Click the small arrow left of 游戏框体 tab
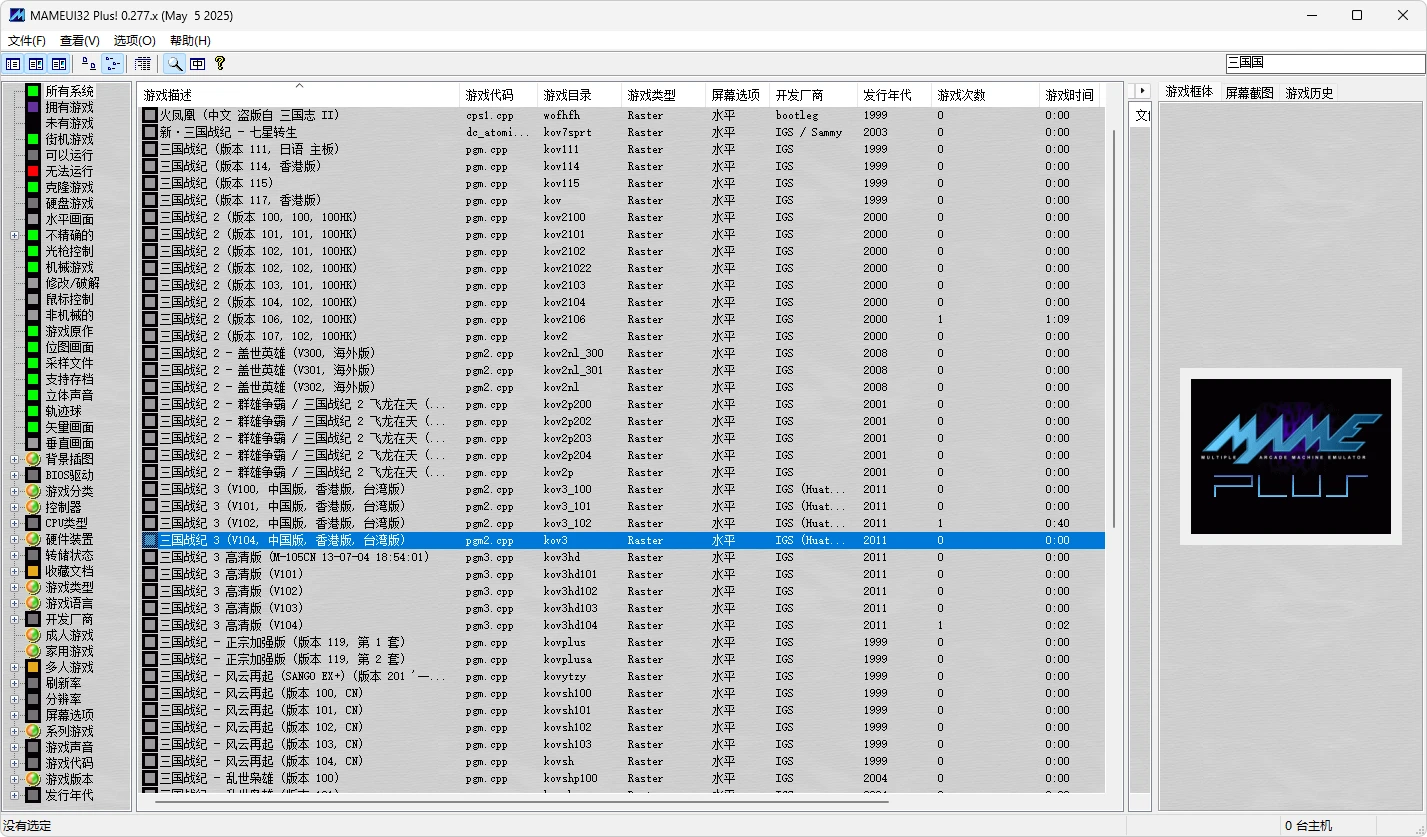The width and height of the screenshot is (1427, 837). [1142, 91]
